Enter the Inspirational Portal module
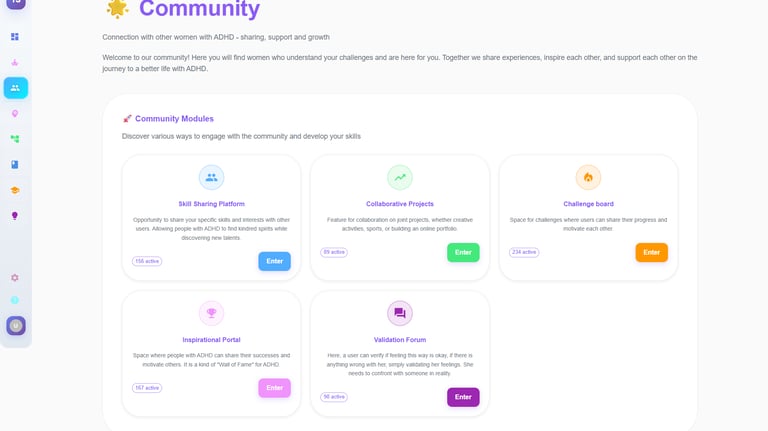 coord(274,388)
